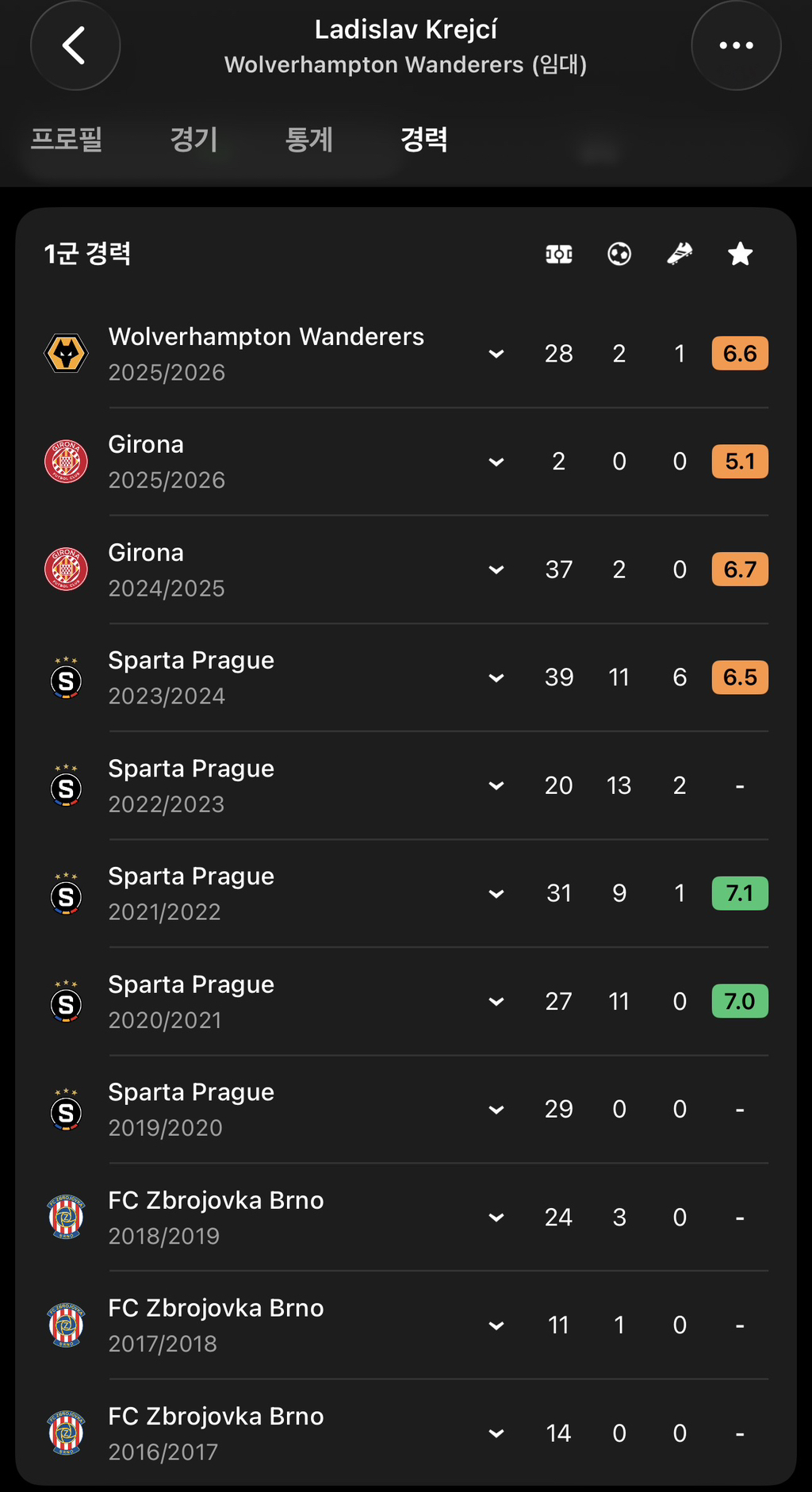812x1492 pixels.
Task: Tap the matches played pitch icon
Action: (559, 255)
